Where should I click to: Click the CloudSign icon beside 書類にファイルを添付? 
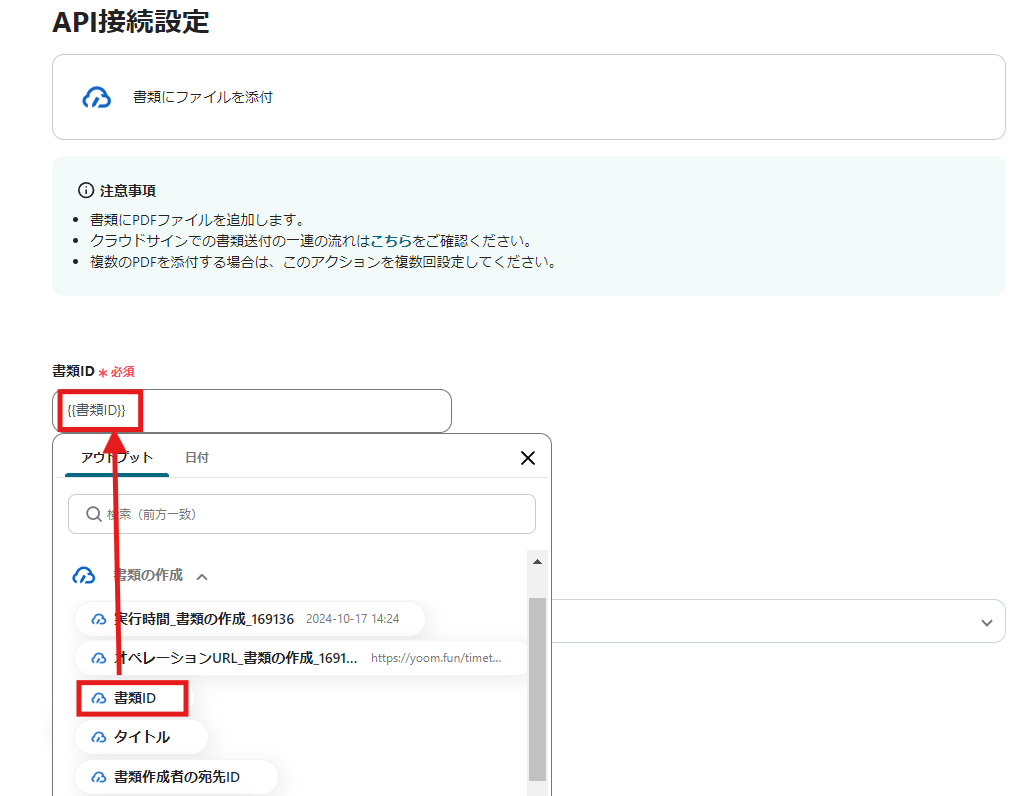pyautogui.click(x=97, y=97)
